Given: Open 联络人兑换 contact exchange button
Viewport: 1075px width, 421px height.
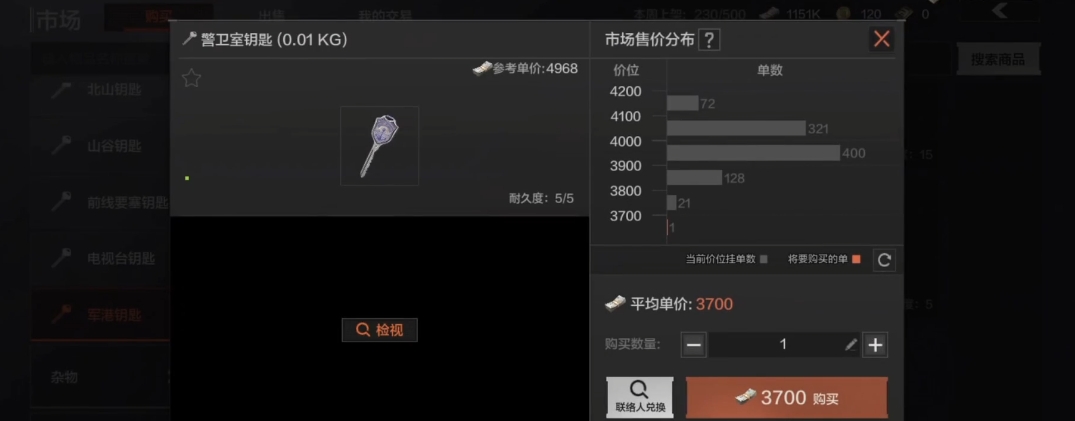Looking at the screenshot, I should pyautogui.click(x=640, y=398).
